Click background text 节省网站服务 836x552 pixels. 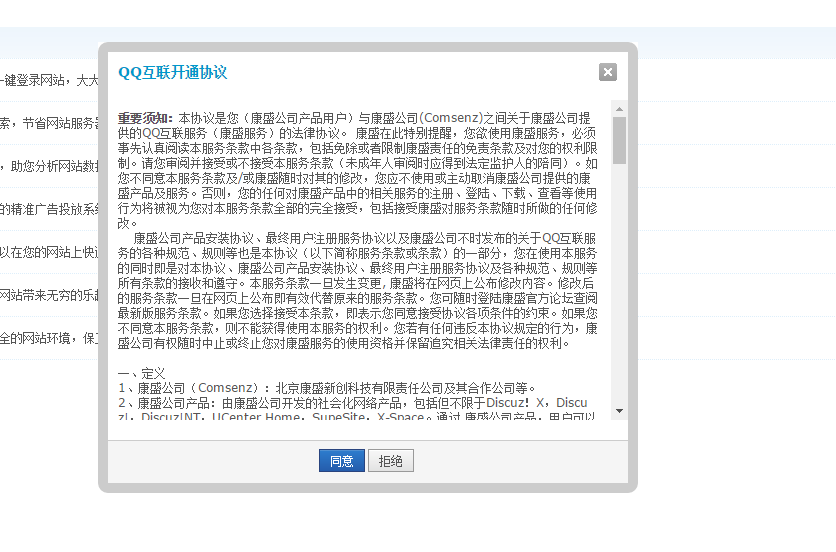point(60,123)
